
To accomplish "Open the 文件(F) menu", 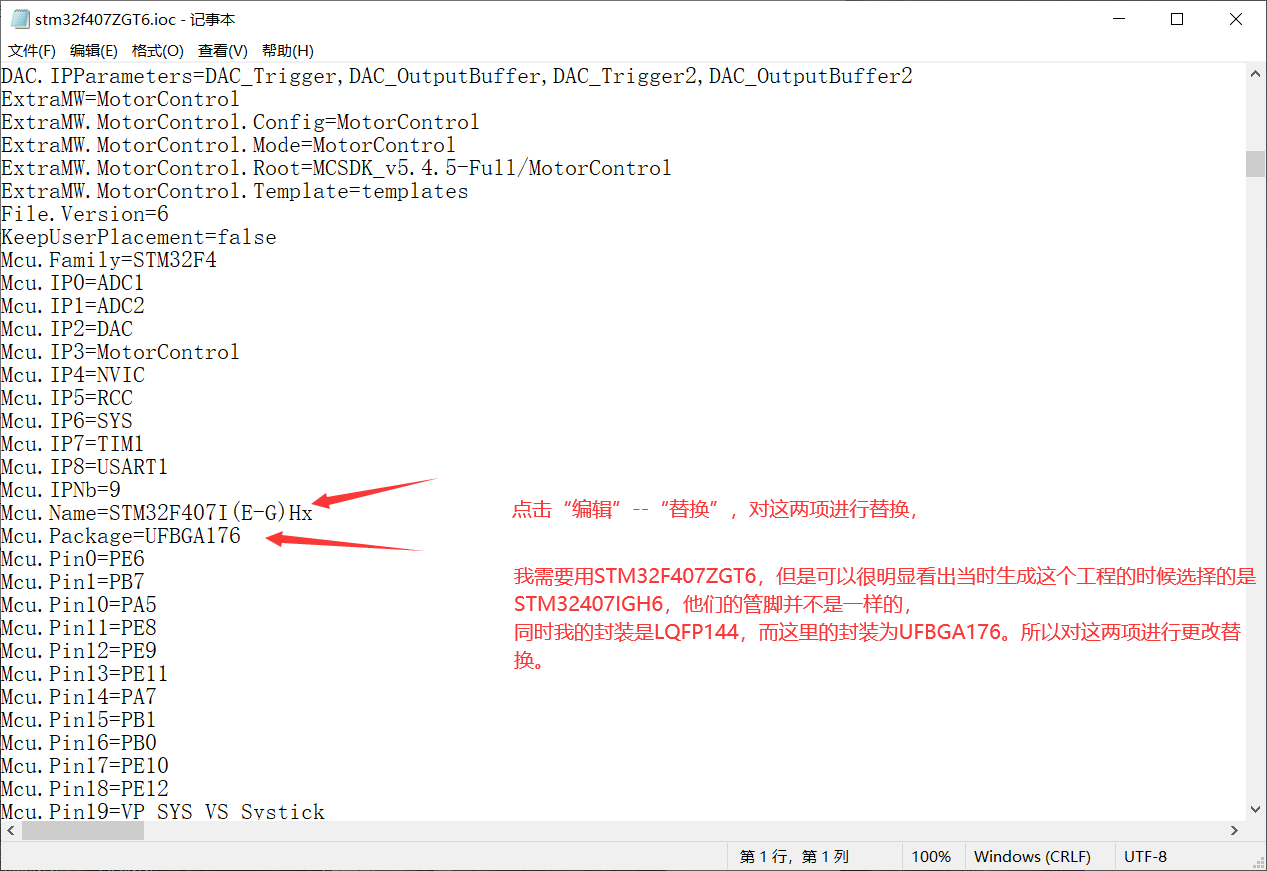I will [32, 50].
